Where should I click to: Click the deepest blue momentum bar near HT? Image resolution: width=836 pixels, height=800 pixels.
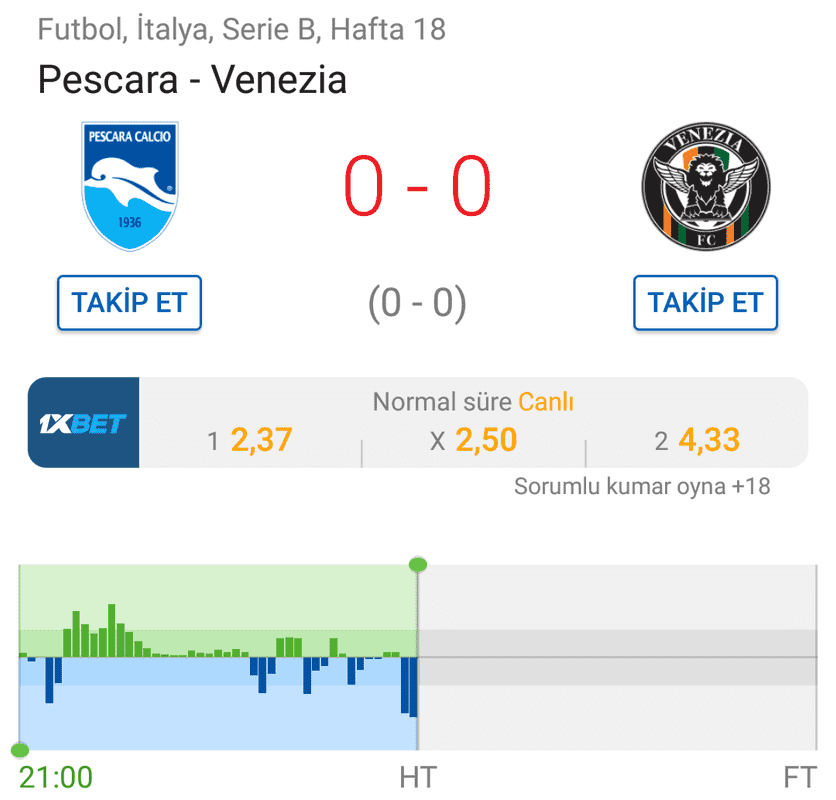[413, 687]
